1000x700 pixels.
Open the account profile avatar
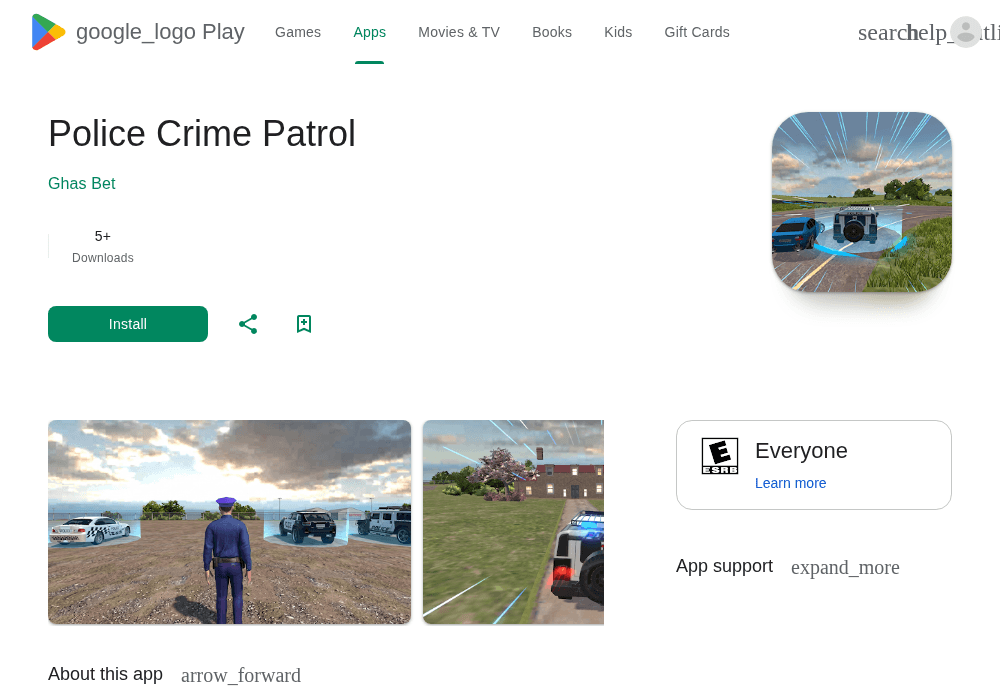(x=966, y=32)
